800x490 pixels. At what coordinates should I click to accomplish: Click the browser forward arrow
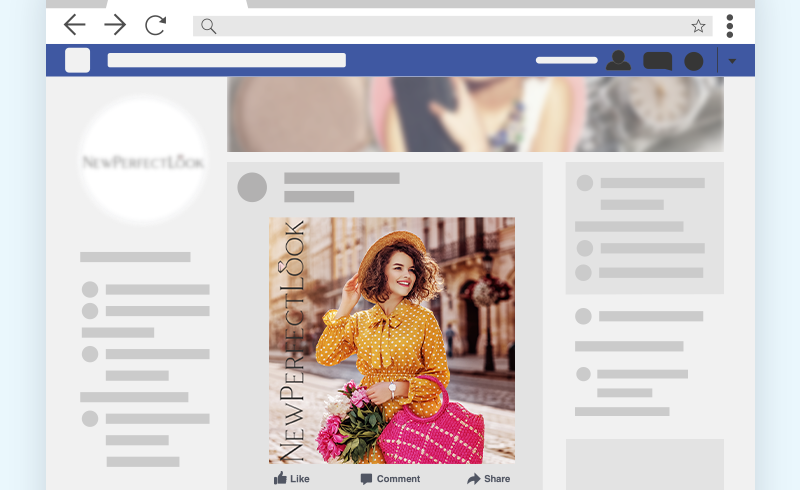(115, 25)
